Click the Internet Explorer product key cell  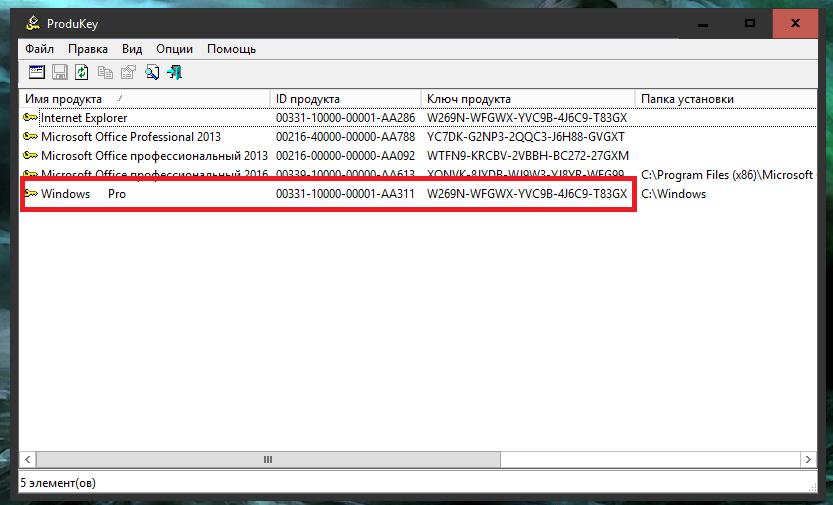(x=527, y=118)
